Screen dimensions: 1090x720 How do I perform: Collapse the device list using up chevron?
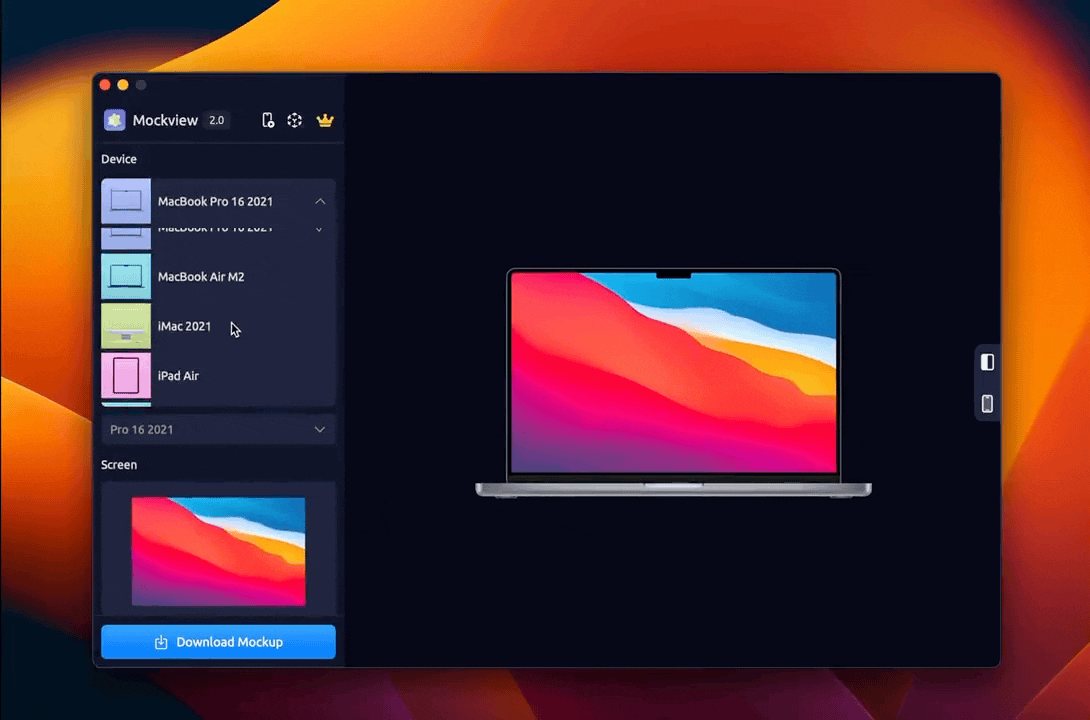tap(320, 201)
